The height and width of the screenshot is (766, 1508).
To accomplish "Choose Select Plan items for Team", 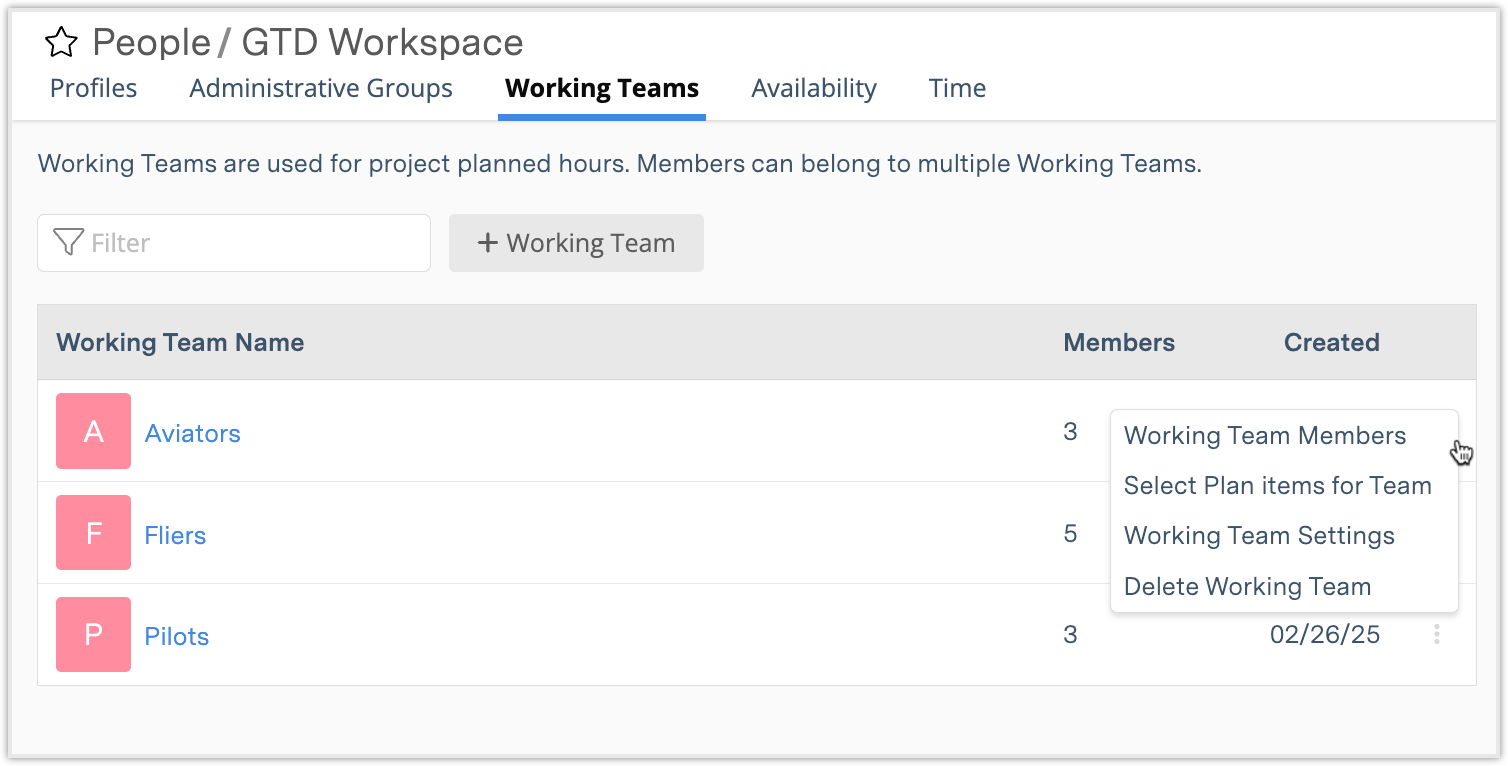I will coord(1278,486).
